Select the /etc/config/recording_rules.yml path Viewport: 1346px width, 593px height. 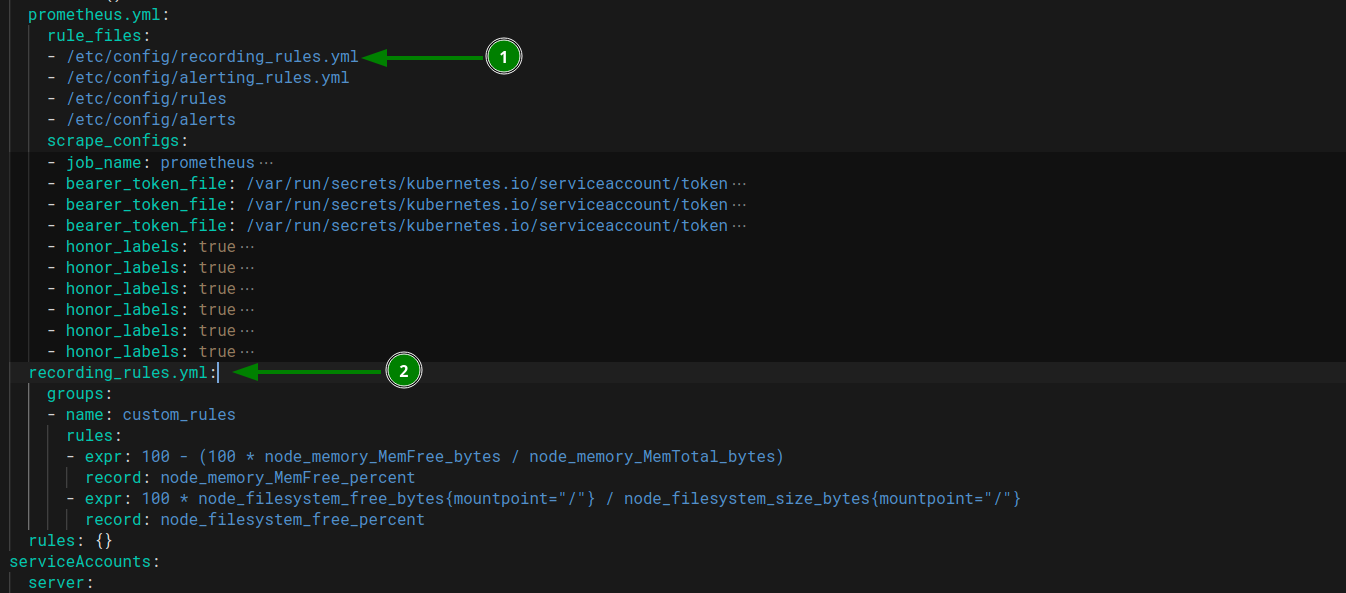[213, 56]
